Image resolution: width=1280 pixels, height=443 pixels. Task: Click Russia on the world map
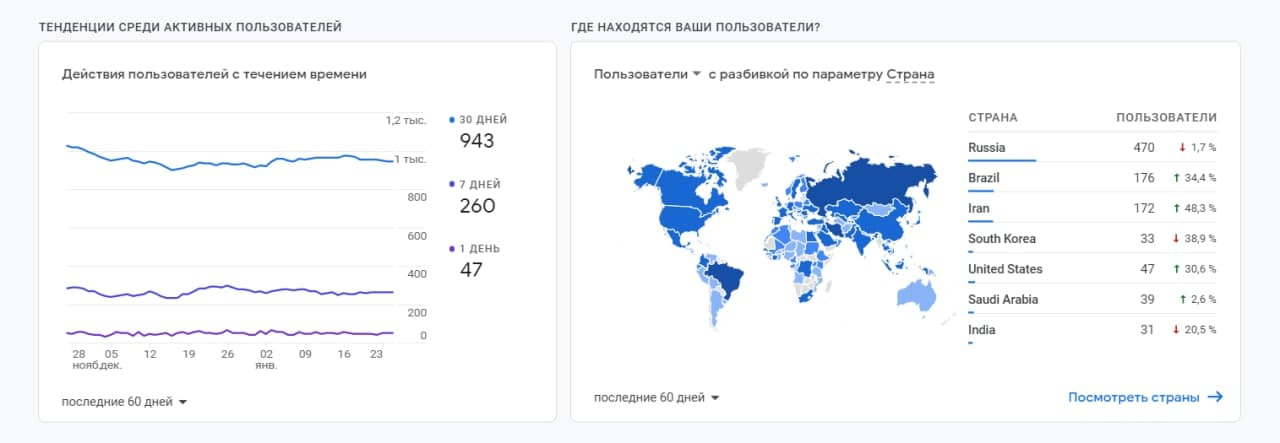point(870,185)
